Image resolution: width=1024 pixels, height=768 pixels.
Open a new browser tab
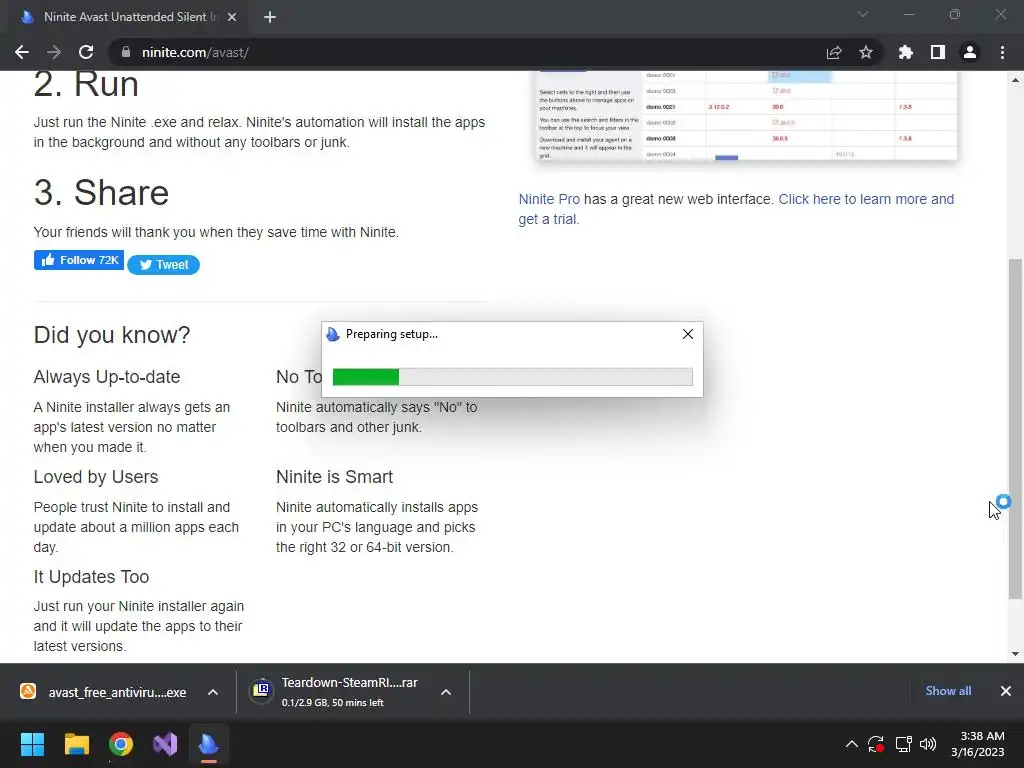coord(270,17)
